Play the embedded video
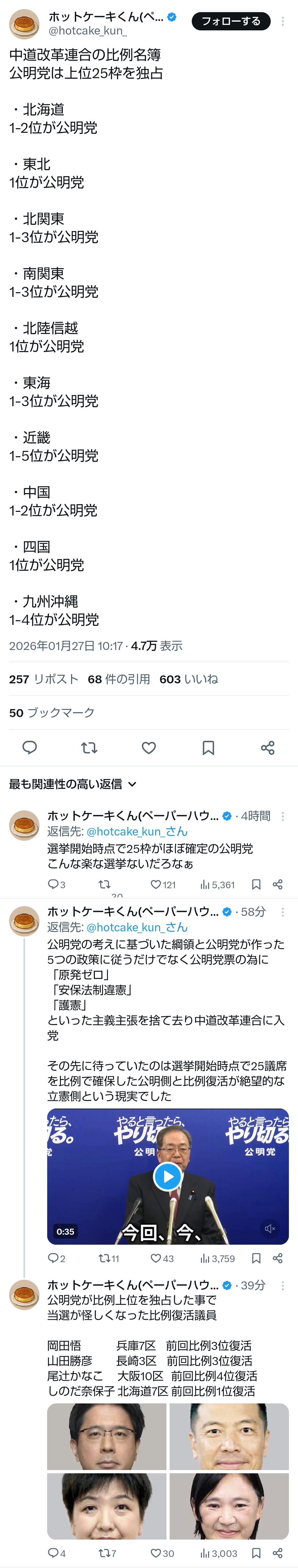298x1568 pixels. 168,1176
